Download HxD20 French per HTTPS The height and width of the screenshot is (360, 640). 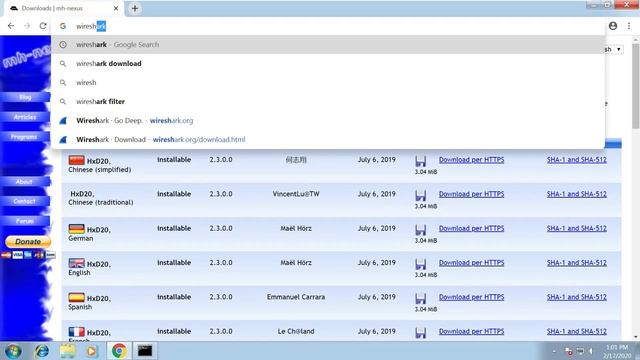pos(471,331)
